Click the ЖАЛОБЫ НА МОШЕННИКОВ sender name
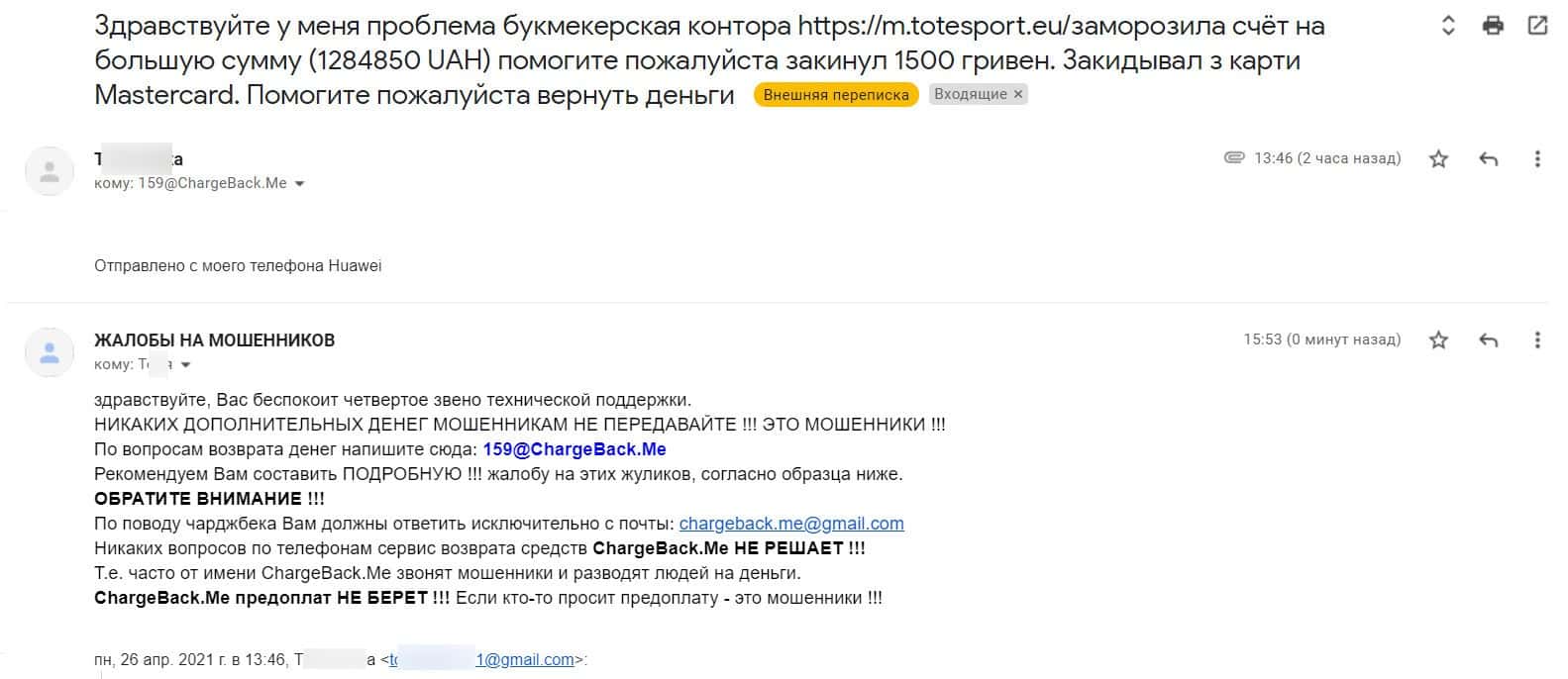The image size is (1568, 679). [x=214, y=340]
